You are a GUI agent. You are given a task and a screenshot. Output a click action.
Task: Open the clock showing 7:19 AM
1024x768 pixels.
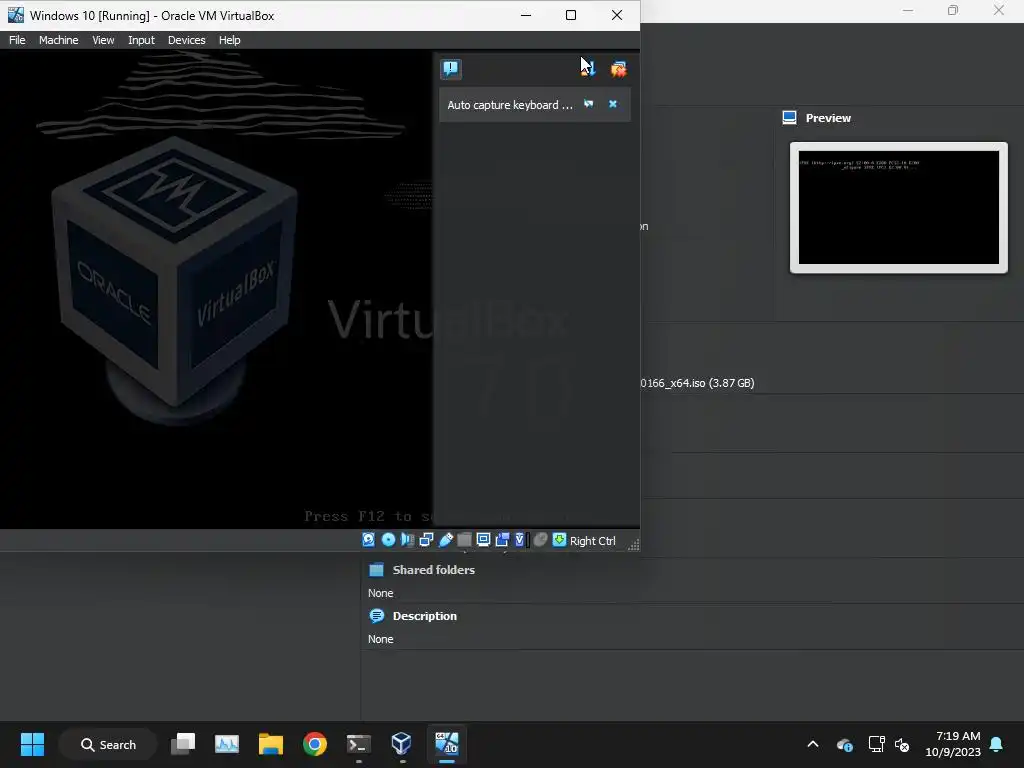953,744
